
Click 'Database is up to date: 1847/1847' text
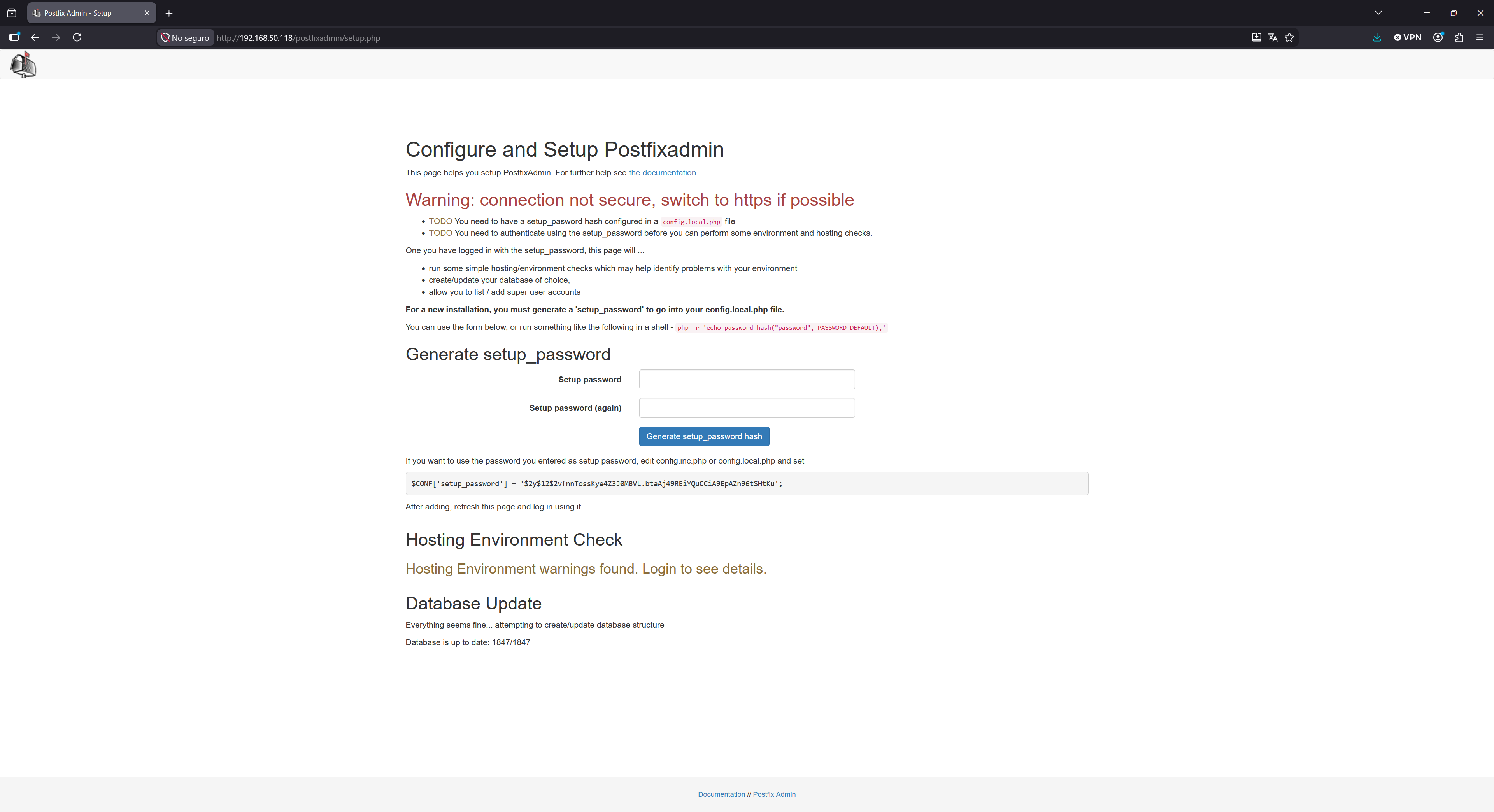[x=467, y=642]
